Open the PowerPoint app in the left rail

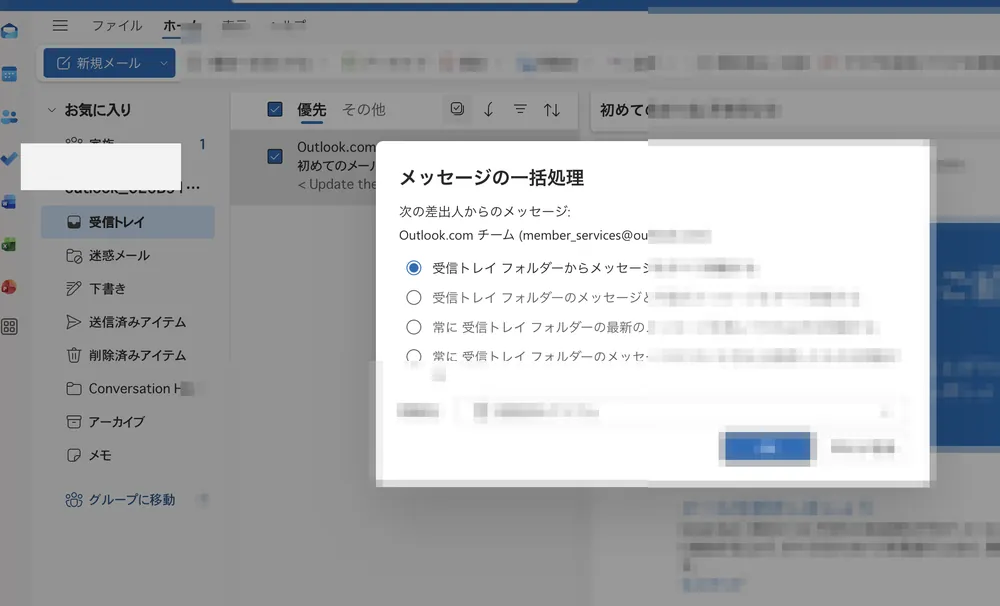click(x=9, y=287)
